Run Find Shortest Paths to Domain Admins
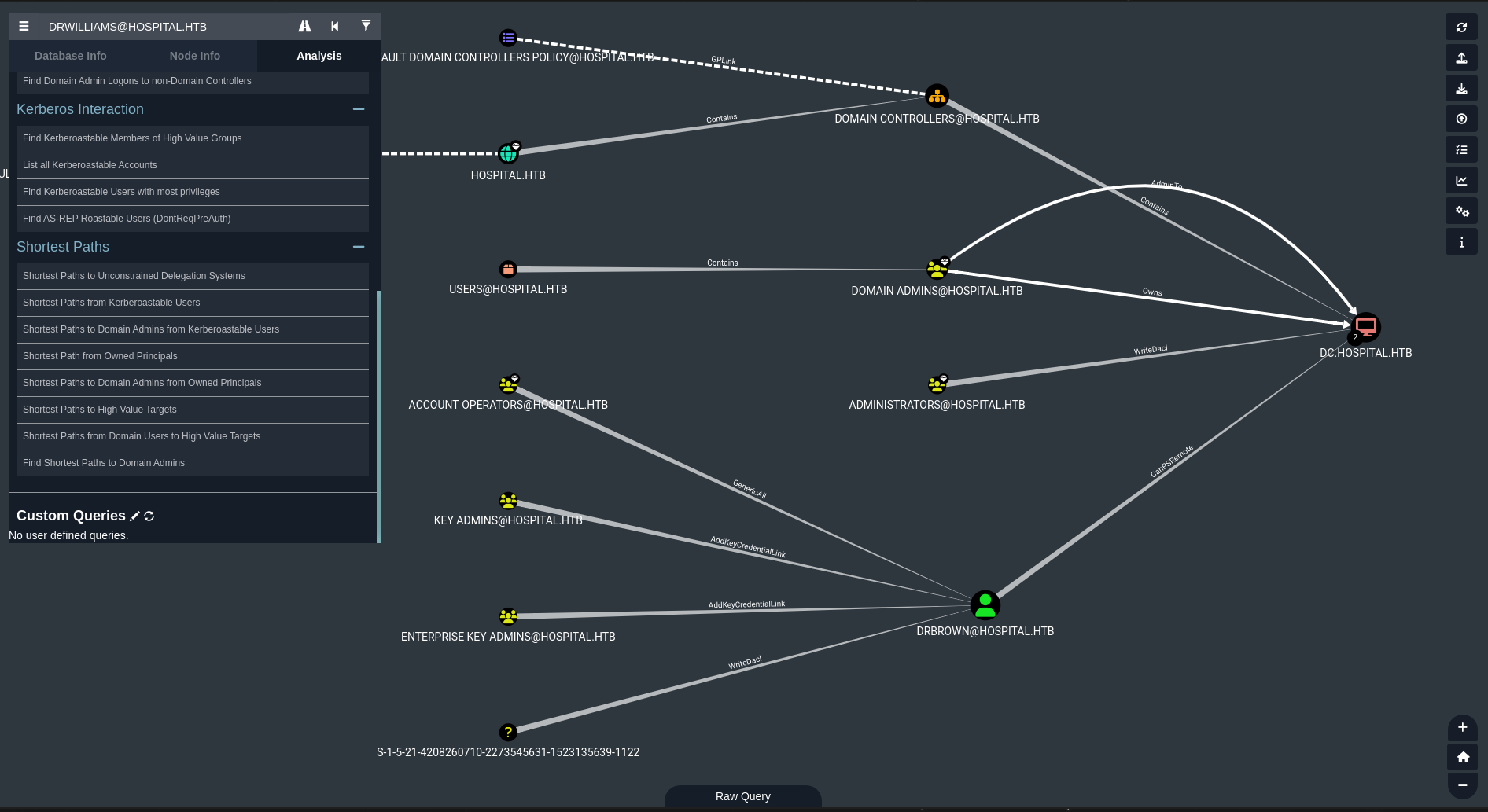The height and width of the screenshot is (812, 1488). [104, 463]
